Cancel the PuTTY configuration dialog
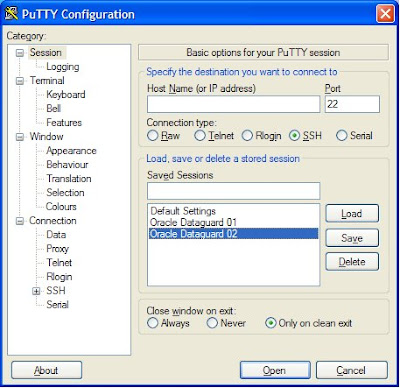 (x=352, y=370)
